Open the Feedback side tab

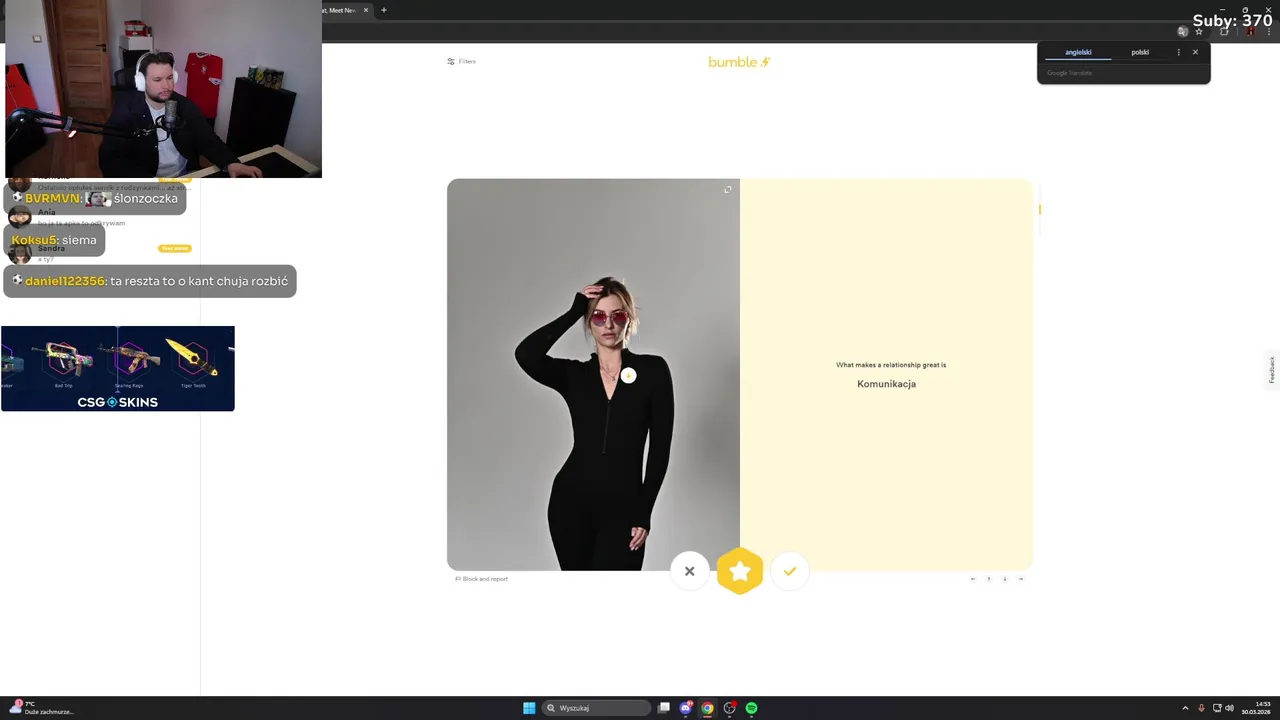pos(1272,369)
